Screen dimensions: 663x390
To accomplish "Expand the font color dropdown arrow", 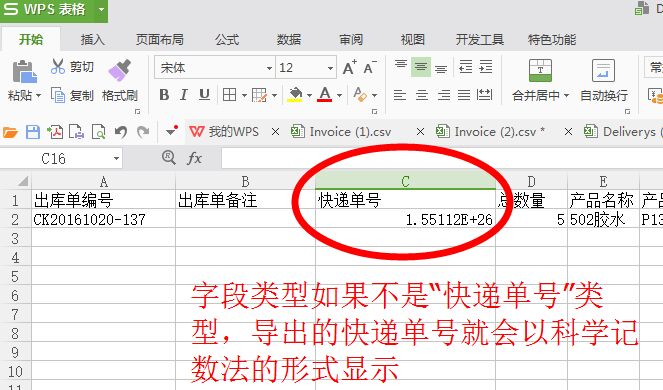I will [x=339, y=96].
